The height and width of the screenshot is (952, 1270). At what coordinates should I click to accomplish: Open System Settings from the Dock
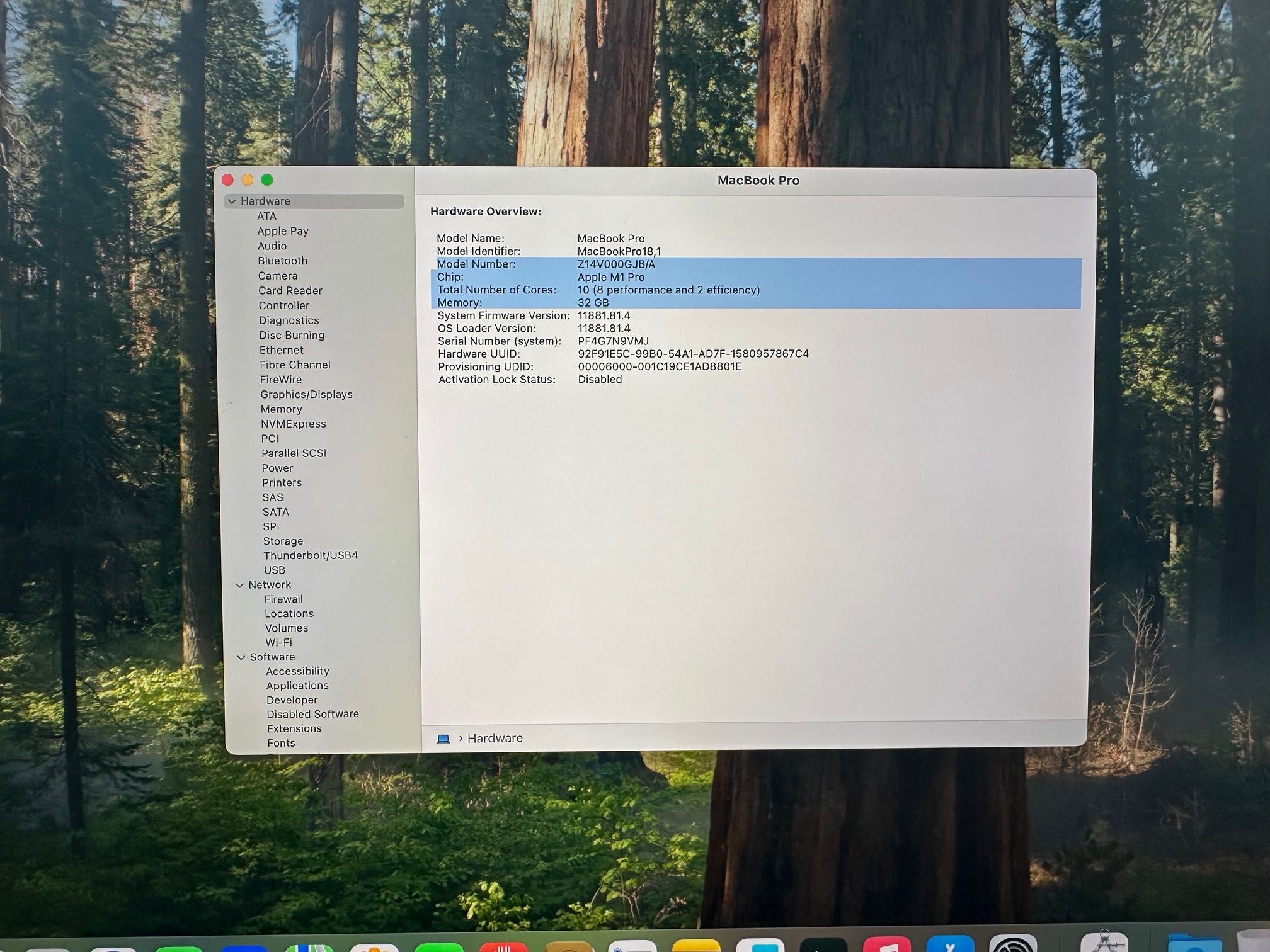[x=1014, y=944]
